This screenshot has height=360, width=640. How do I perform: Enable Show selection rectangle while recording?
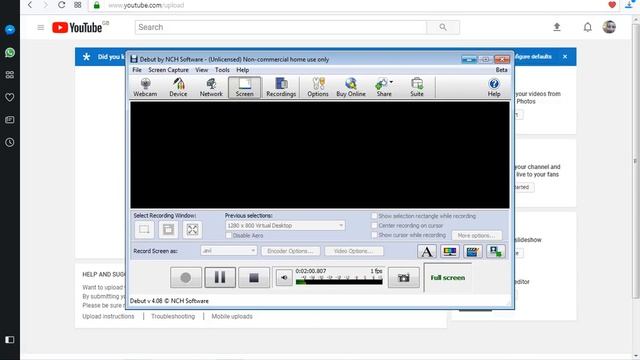(x=374, y=216)
